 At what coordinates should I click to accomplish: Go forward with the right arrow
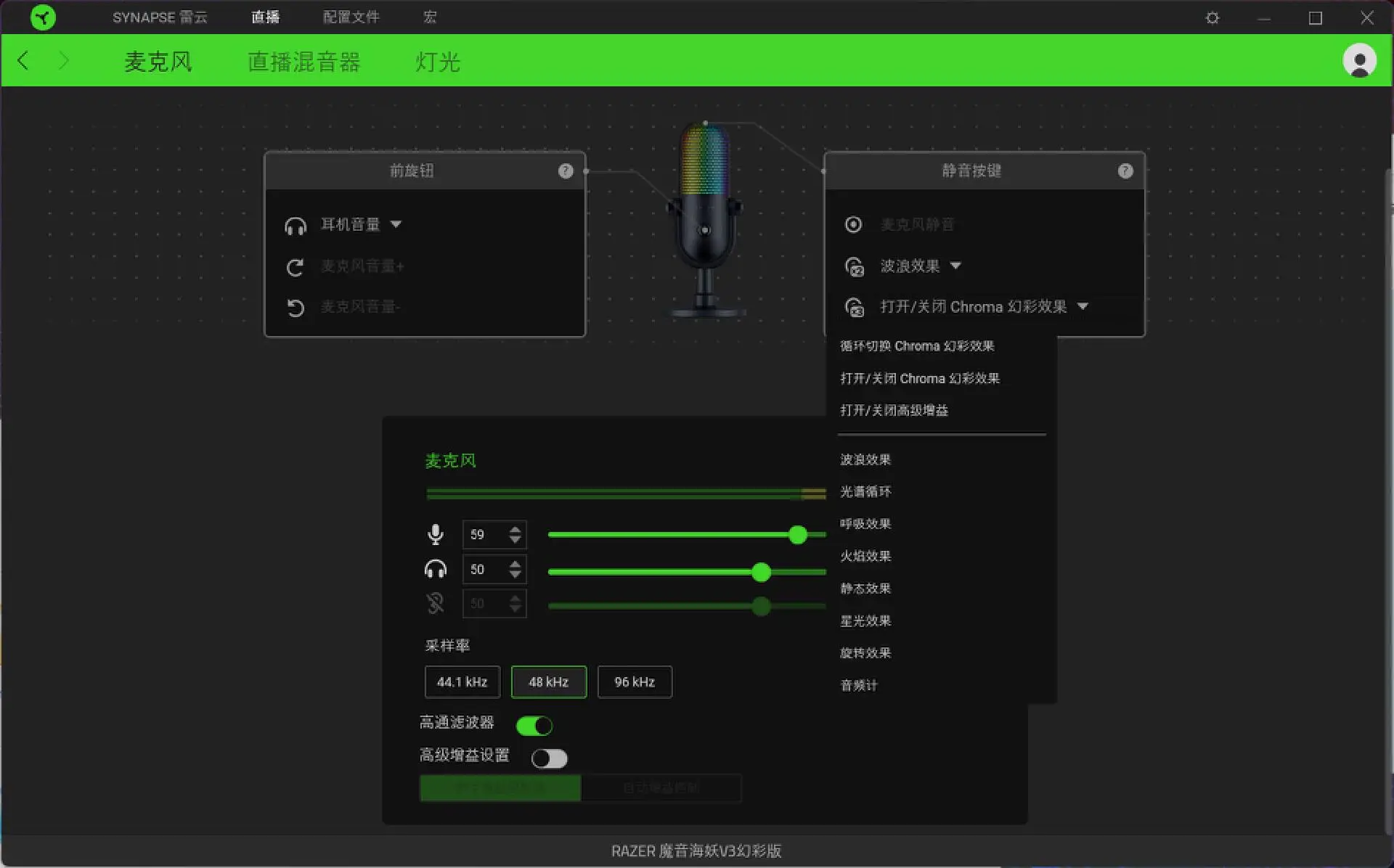(x=64, y=60)
